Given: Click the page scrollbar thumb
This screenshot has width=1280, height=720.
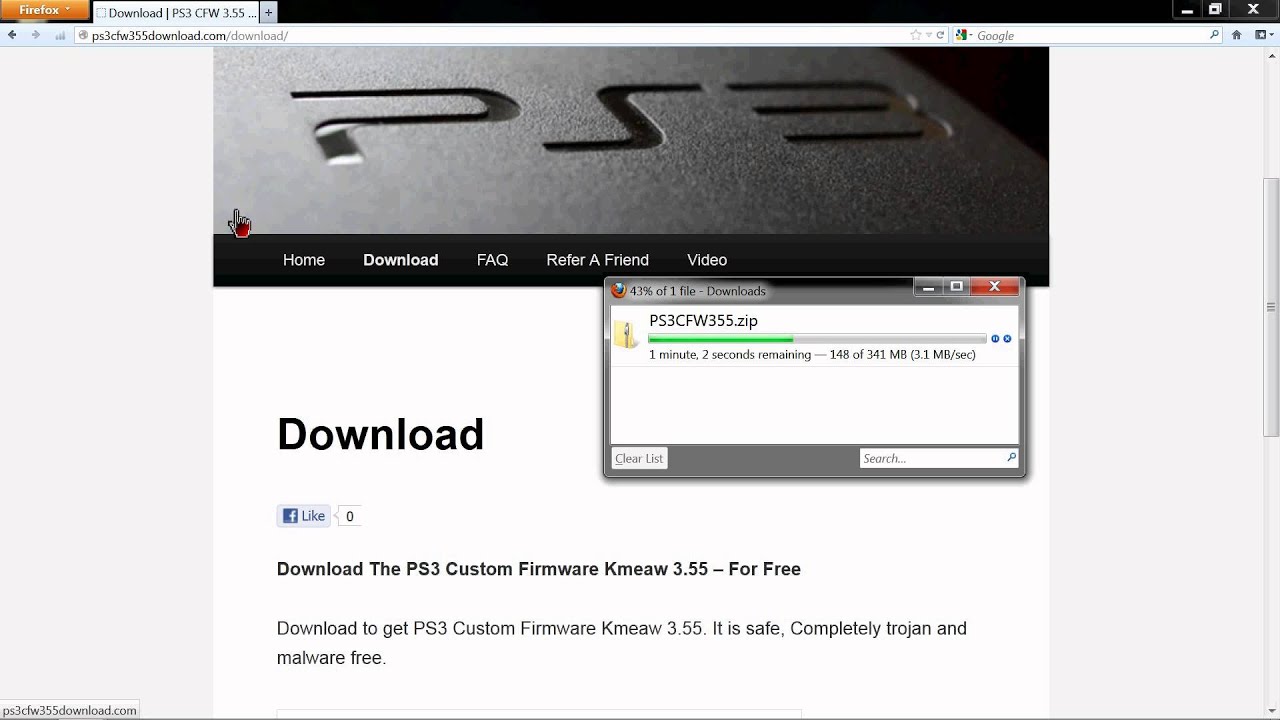Looking at the screenshot, I should (x=1271, y=307).
